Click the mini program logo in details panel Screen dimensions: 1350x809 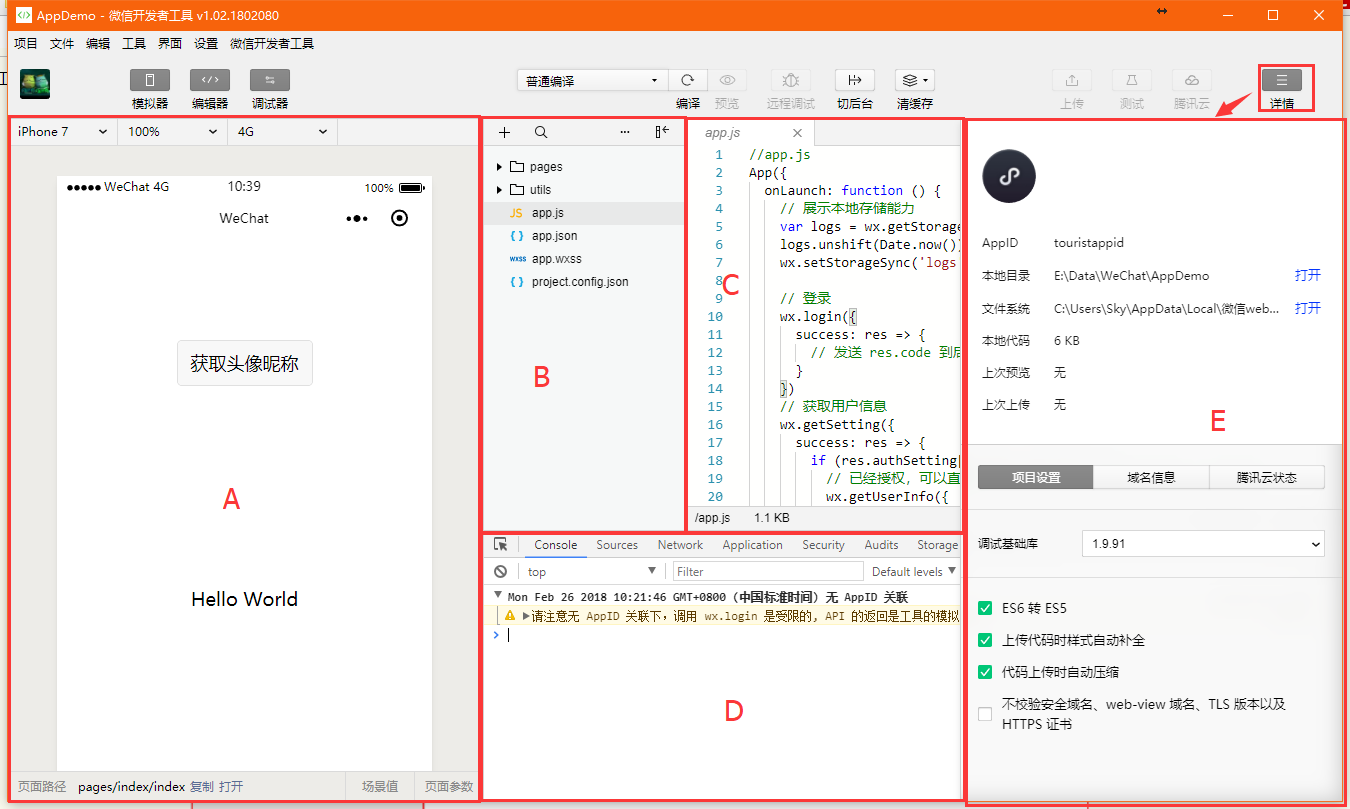tap(1009, 177)
